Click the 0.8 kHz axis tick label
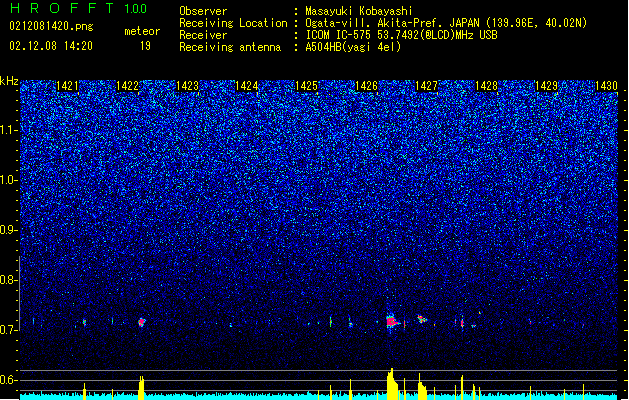 tap(8, 280)
